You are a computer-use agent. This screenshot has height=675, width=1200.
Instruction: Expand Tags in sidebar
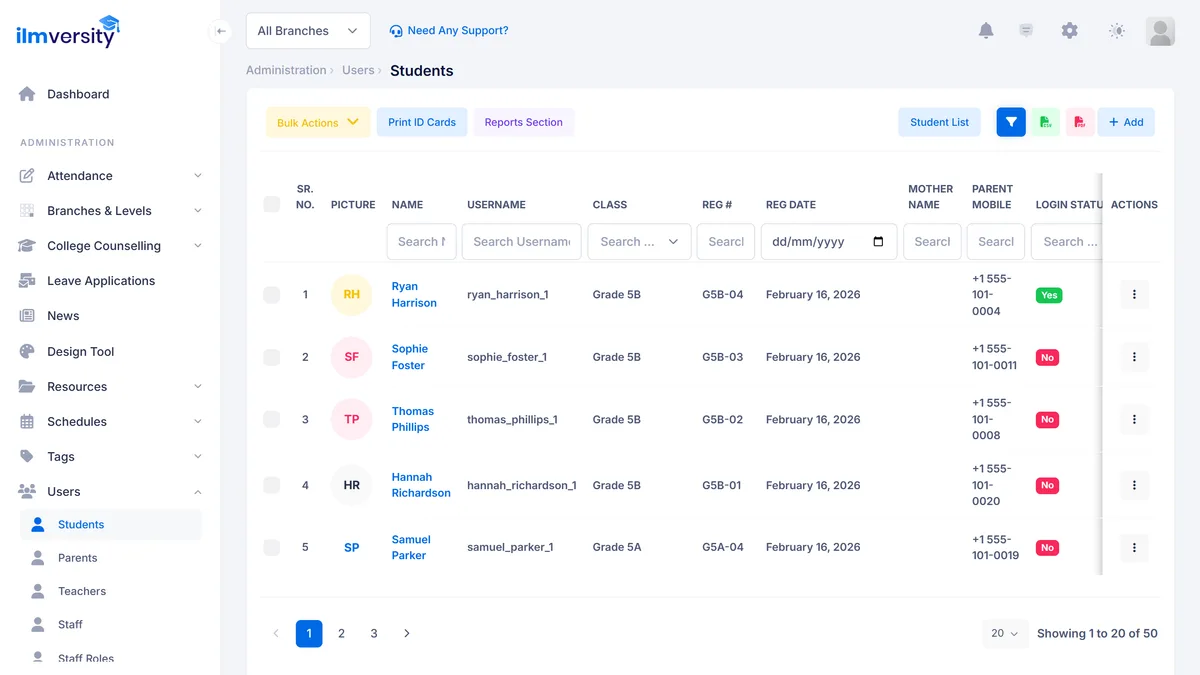click(110, 457)
